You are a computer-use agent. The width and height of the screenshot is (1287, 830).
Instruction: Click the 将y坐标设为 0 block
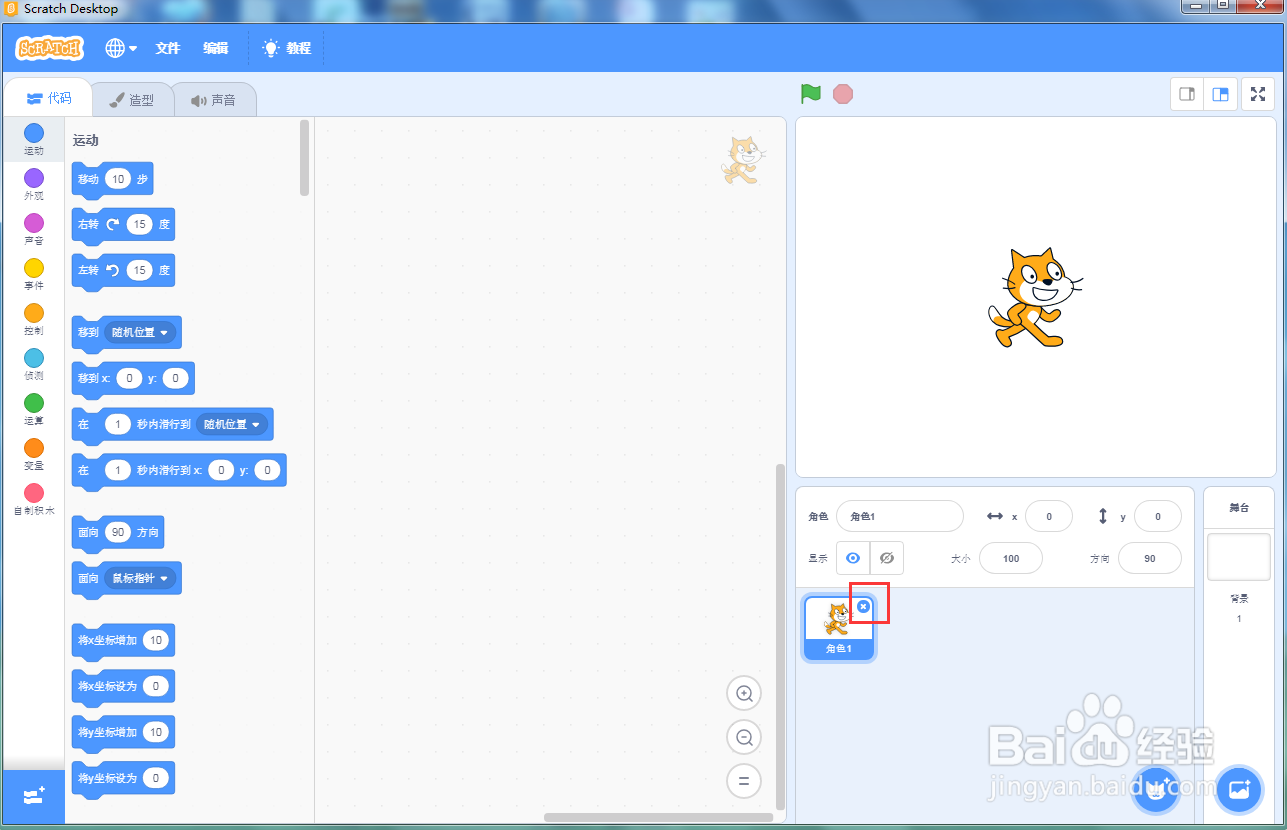(x=123, y=779)
